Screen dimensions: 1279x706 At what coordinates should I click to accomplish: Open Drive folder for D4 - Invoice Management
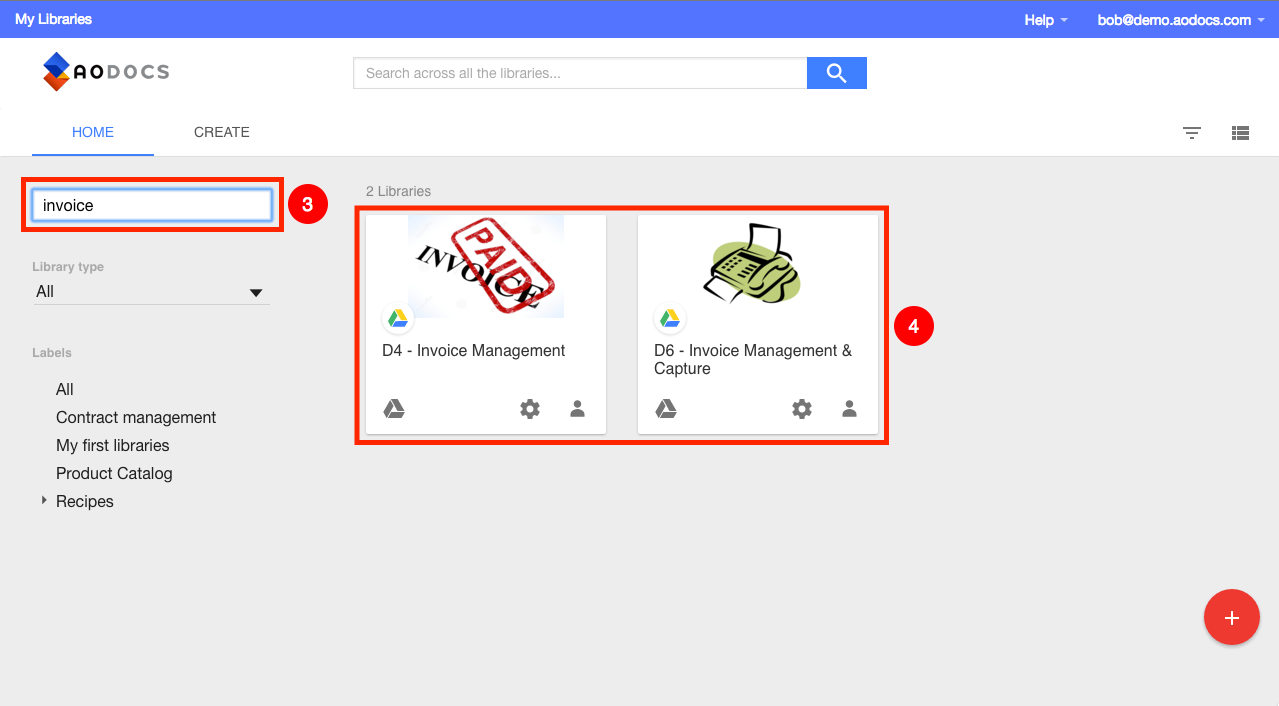coord(394,408)
